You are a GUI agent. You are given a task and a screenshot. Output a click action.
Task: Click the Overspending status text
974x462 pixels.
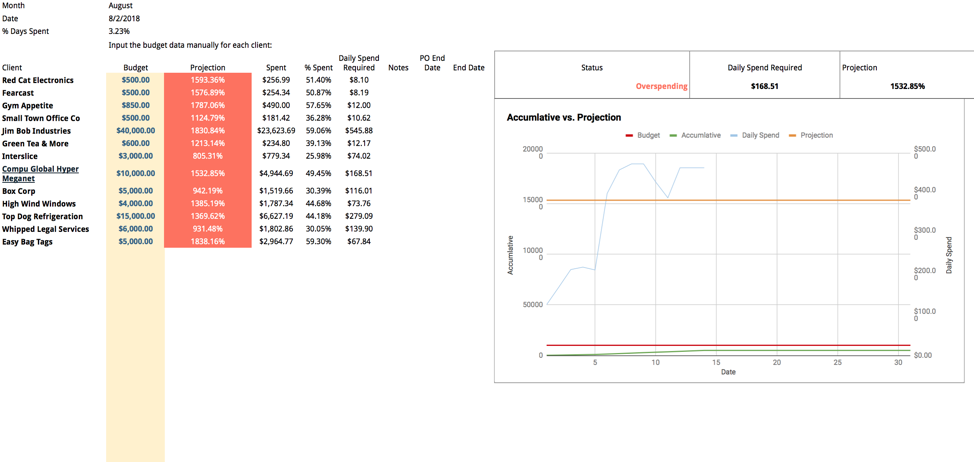[x=661, y=87]
